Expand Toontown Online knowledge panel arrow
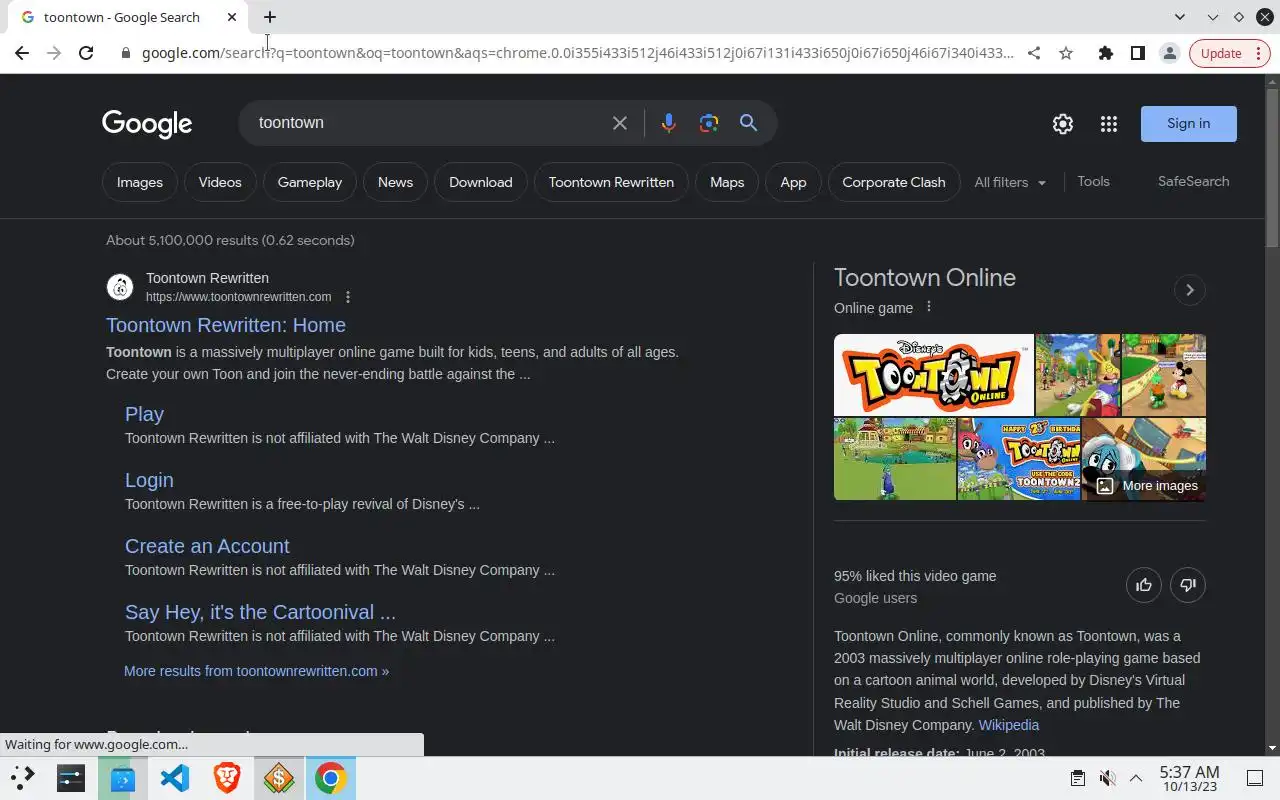Viewport: 1280px width, 800px height. click(x=1190, y=290)
